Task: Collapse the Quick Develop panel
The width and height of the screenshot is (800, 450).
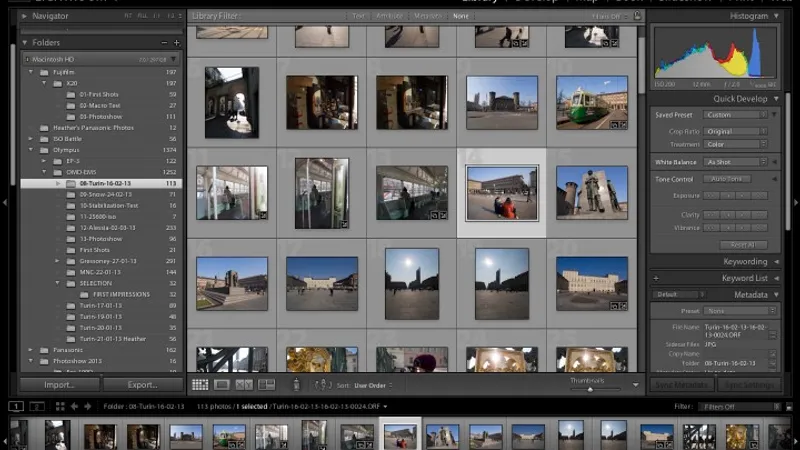Action: tap(776, 99)
